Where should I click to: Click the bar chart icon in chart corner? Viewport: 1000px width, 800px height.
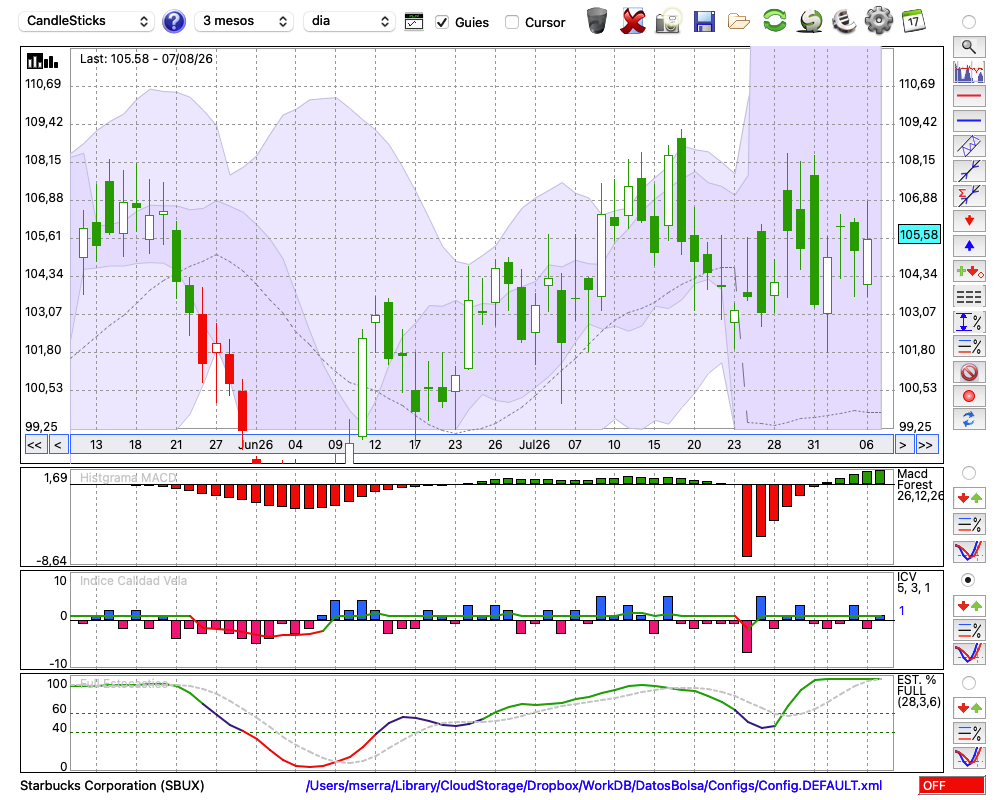click(43, 61)
